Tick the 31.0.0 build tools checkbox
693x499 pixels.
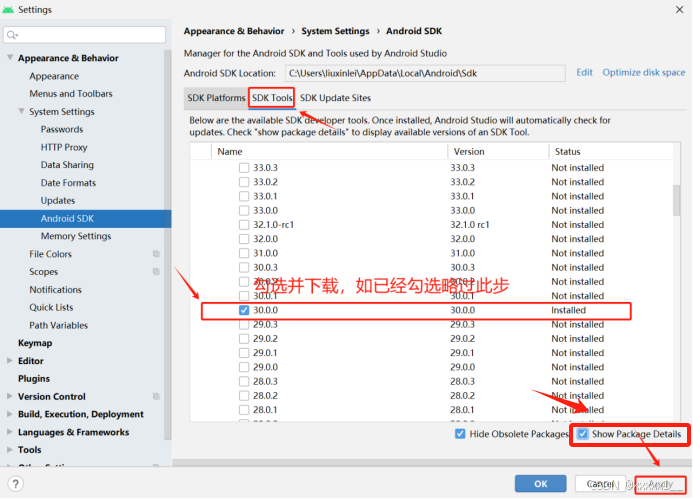(244, 253)
